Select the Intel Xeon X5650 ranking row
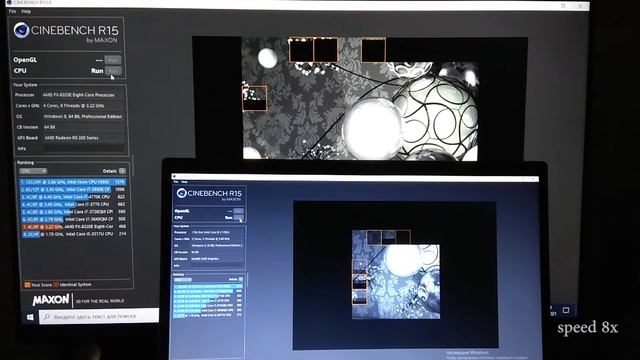The image size is (640, 360). (73, 182)
